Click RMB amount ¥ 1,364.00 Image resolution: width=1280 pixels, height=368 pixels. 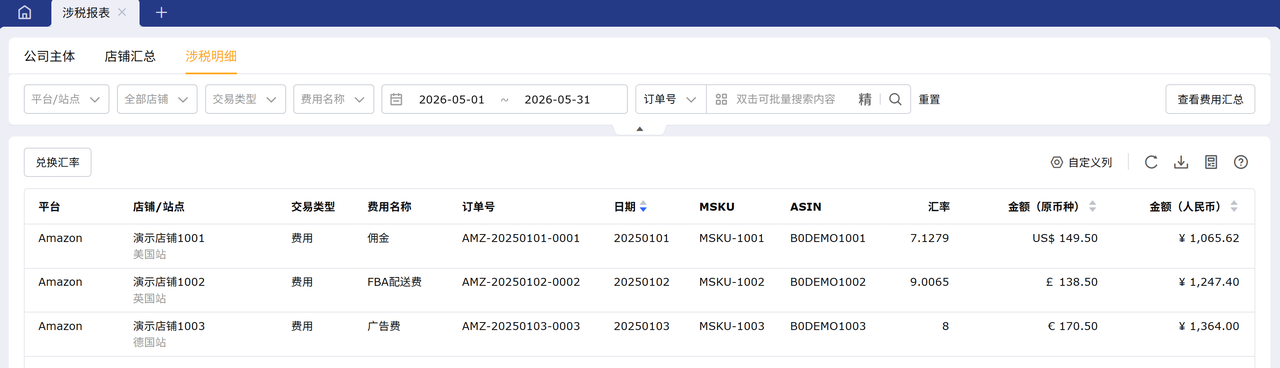pyautogui.click(x=1209, y=326)
